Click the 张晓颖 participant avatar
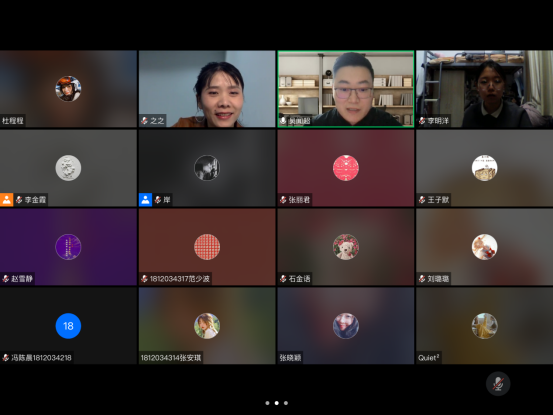 pos(346,326)
